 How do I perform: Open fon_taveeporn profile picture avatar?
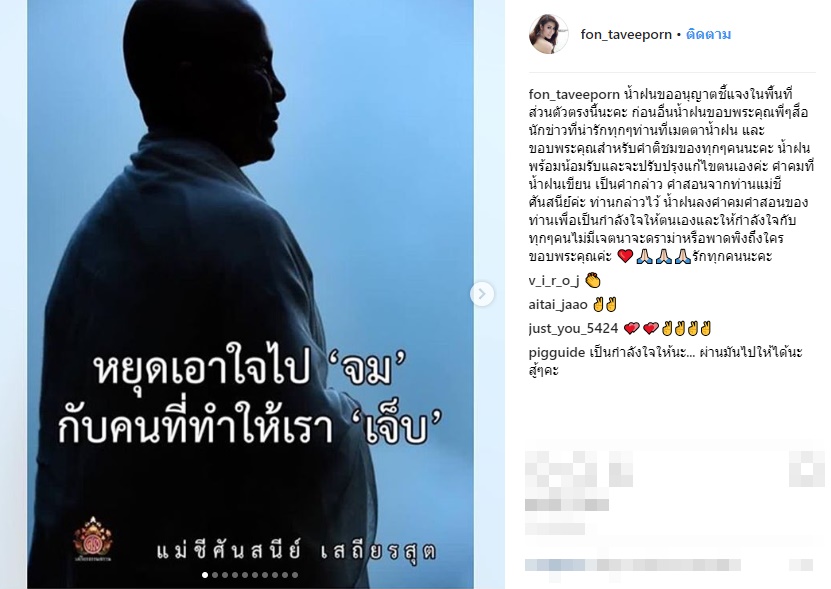click(x=549, y=34)
